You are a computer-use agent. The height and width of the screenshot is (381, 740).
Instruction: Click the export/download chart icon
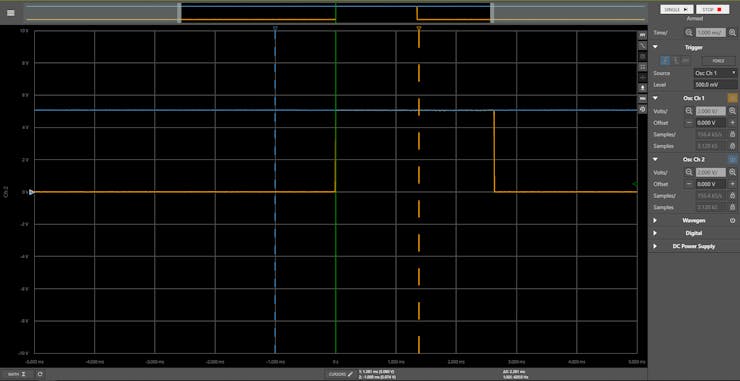click(x=642, y=88)
